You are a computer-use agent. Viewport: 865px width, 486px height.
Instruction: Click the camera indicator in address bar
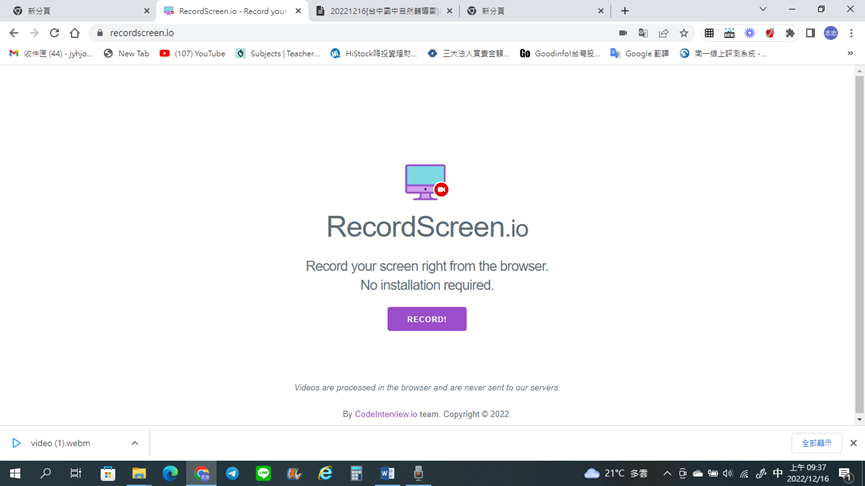(623, 33)
